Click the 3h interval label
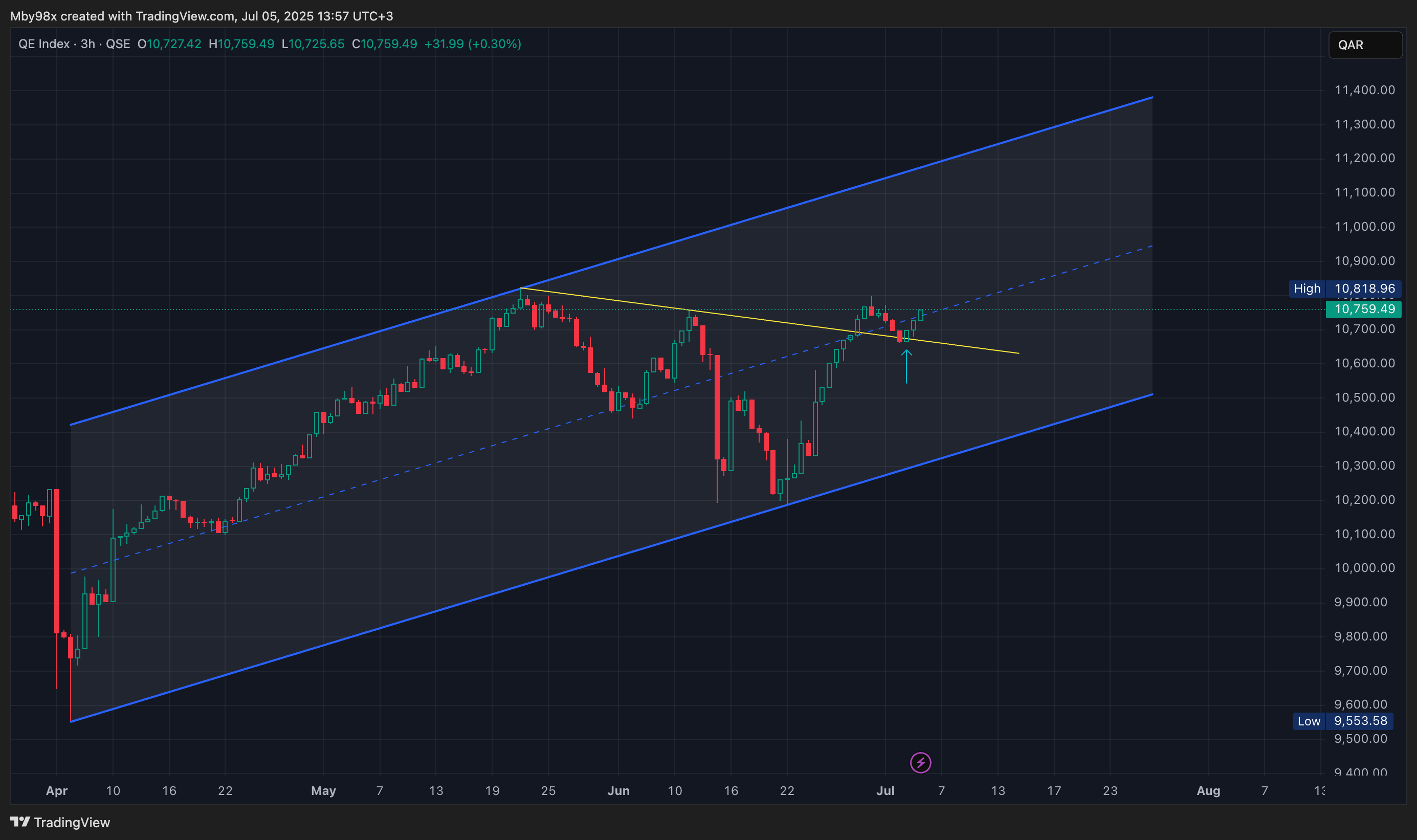The width and height of the screenshot is (1417, 840). coord(87,44)
